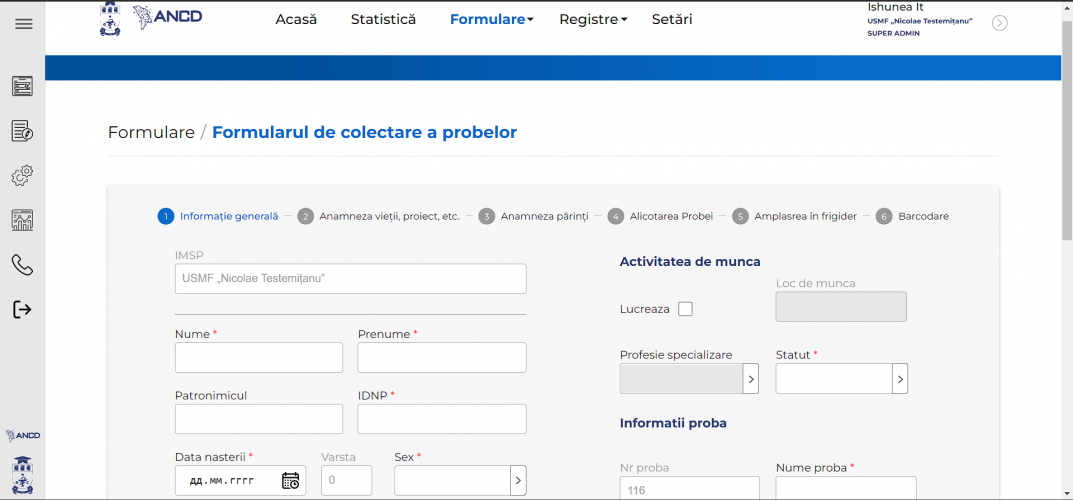Click the round arrow next to the user profile
The width and height of the screenshot is (1073, 500).
1000,23
